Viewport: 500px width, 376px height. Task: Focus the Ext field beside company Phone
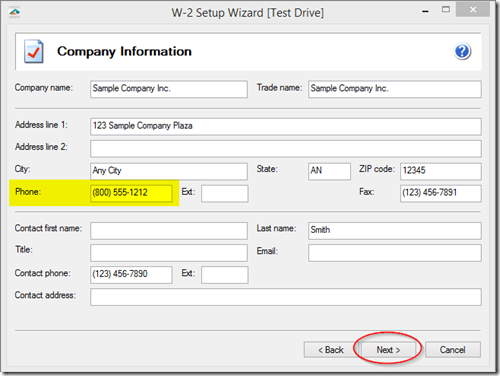(225, 193)
